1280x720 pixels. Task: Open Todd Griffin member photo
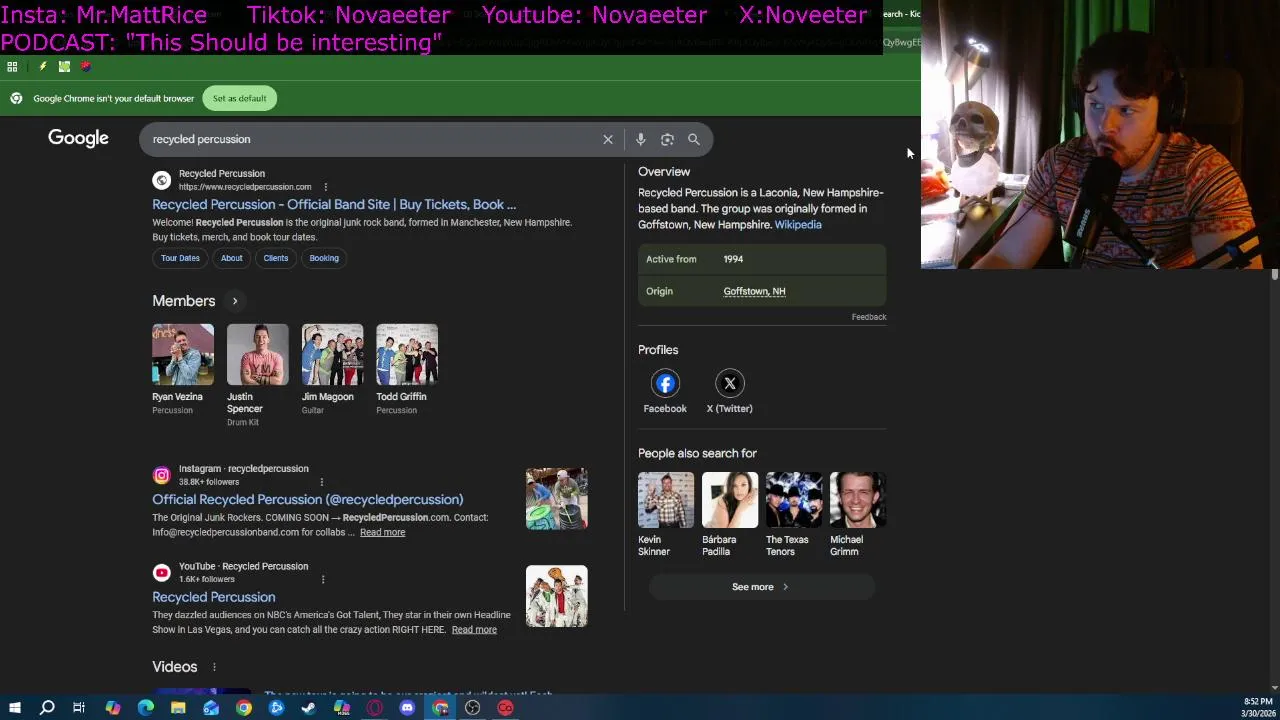click(x=407, y=354)
